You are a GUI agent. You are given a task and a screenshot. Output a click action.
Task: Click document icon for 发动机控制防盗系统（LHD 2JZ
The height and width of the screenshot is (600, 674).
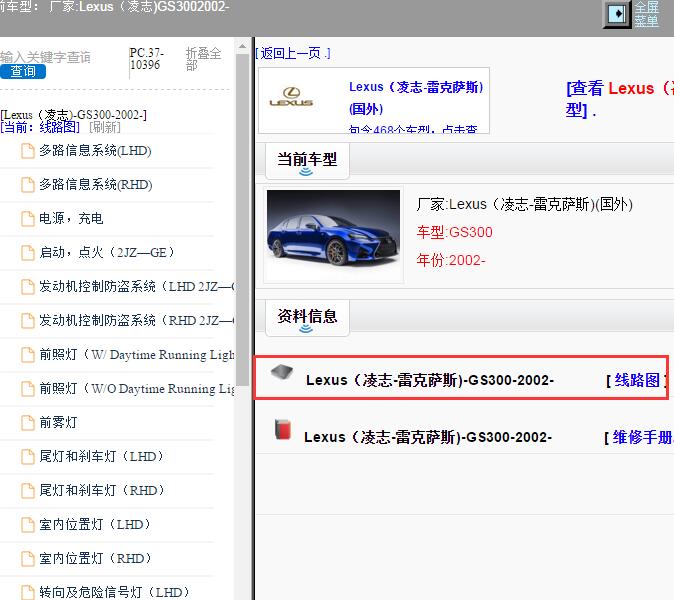pos(28,287)
